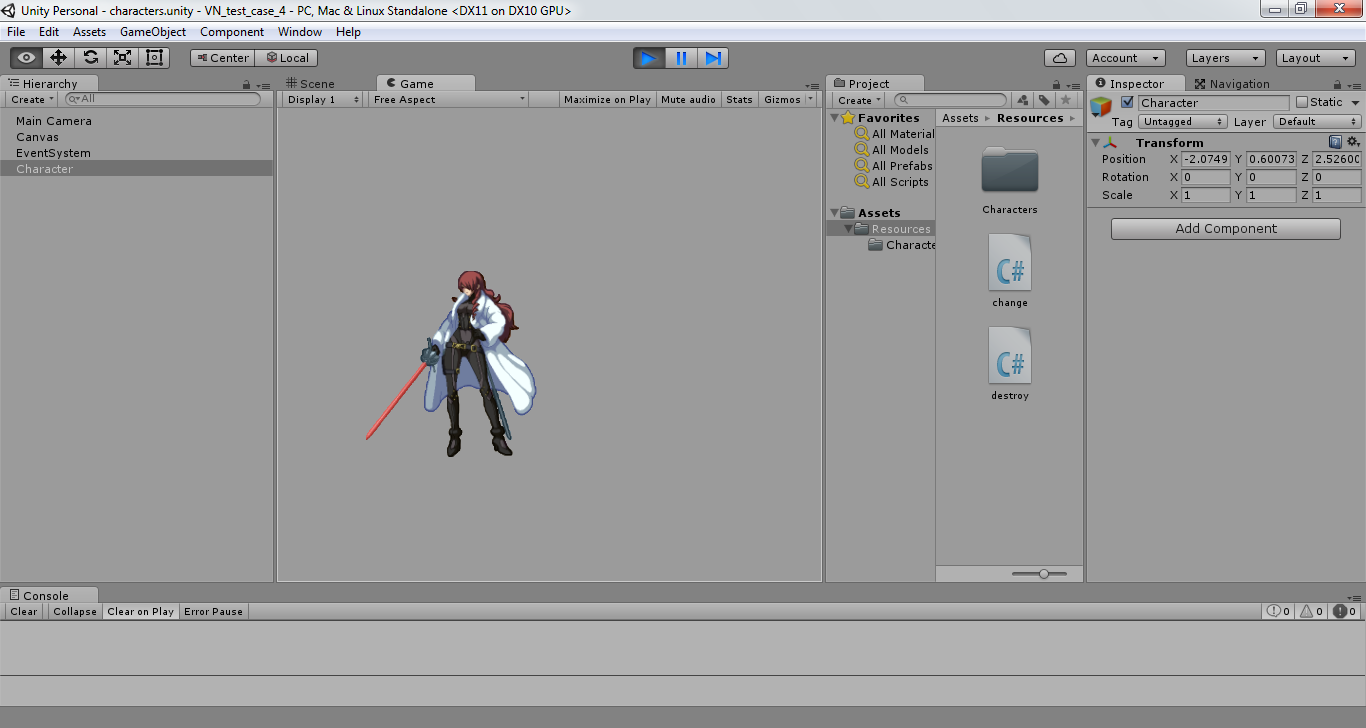Toggle Stats overlay in Game view
This screenshot has height=728, width=1366.
[739, 100]
